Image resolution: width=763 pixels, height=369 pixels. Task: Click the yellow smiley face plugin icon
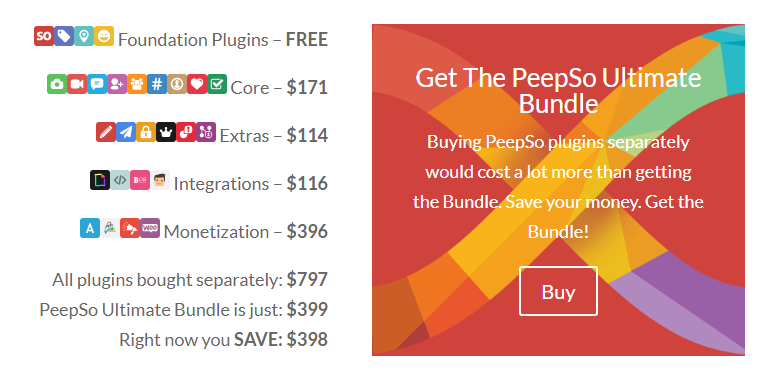[104, 36]
